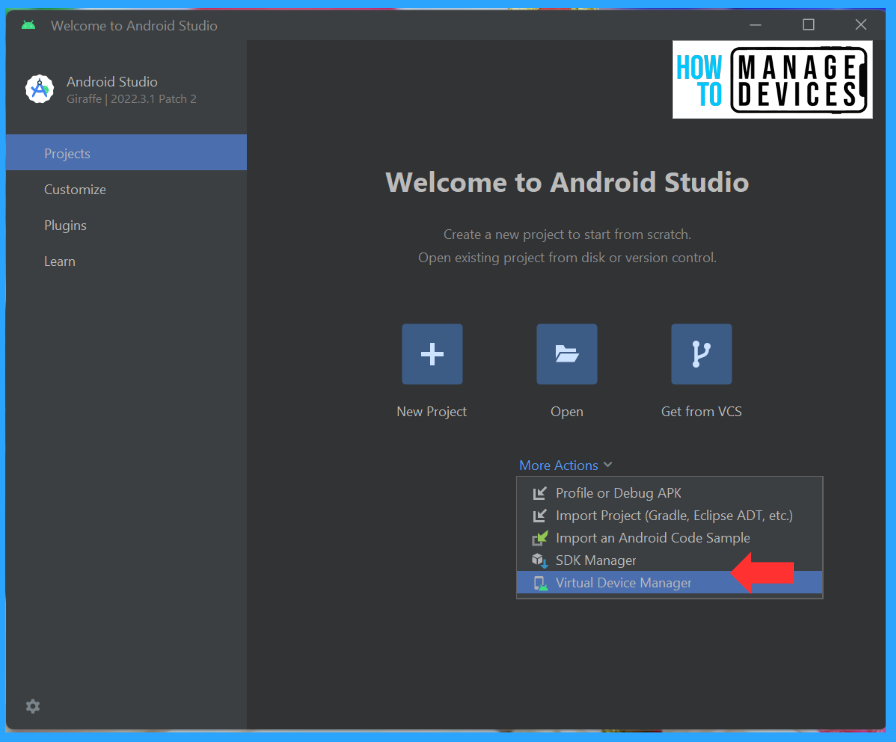Open settings via the gear icon

[x=33, y=706]
